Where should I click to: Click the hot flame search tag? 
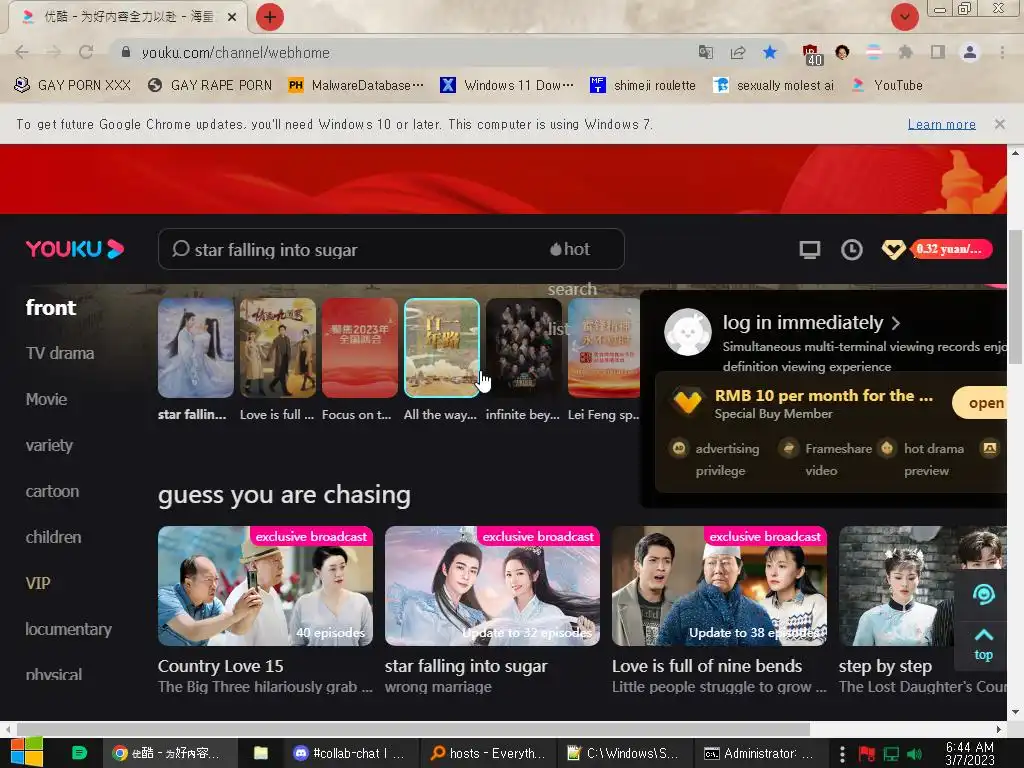[569, 249]
